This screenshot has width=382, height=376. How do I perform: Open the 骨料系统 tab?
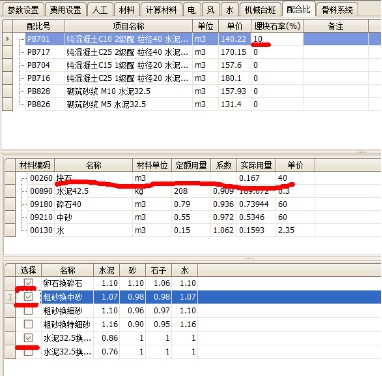point(337,10)
